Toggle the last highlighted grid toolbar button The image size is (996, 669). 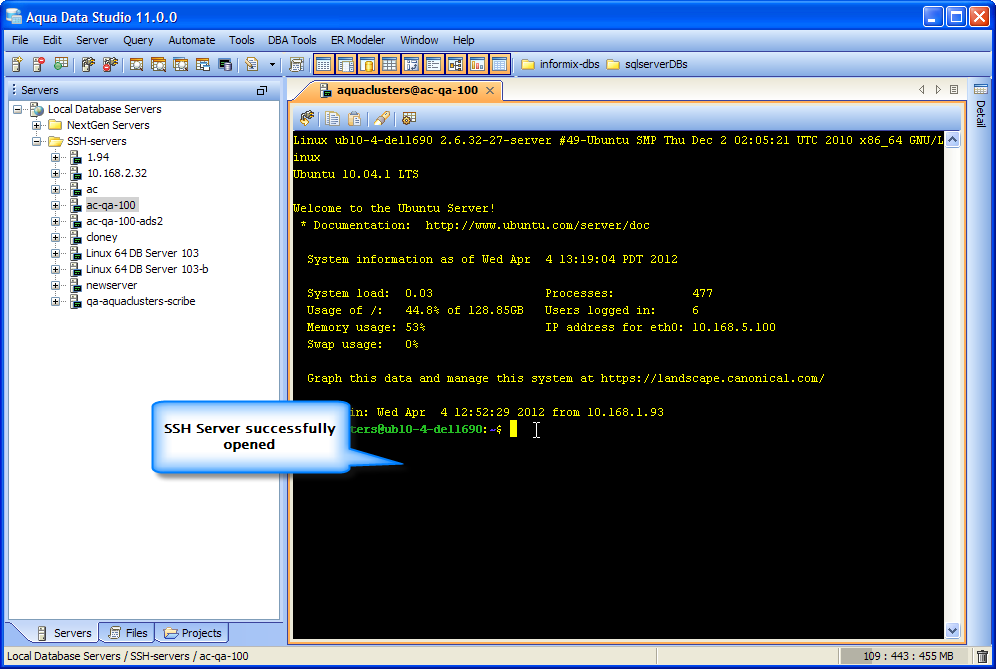point(499,64)
